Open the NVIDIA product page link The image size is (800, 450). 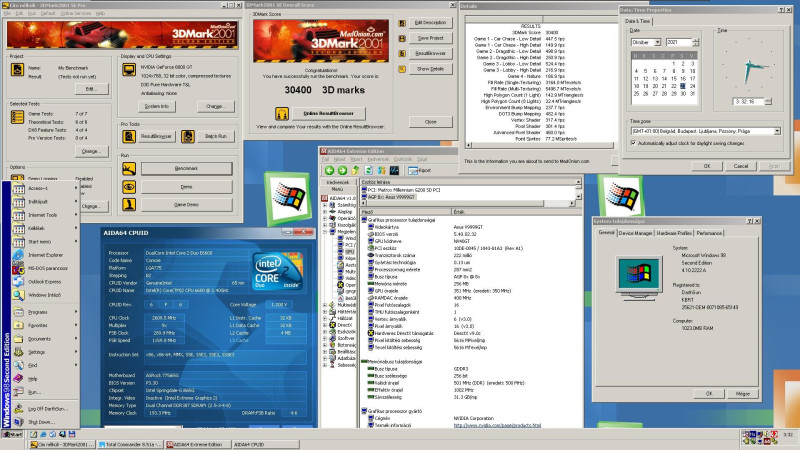click(x=497, y=425)
